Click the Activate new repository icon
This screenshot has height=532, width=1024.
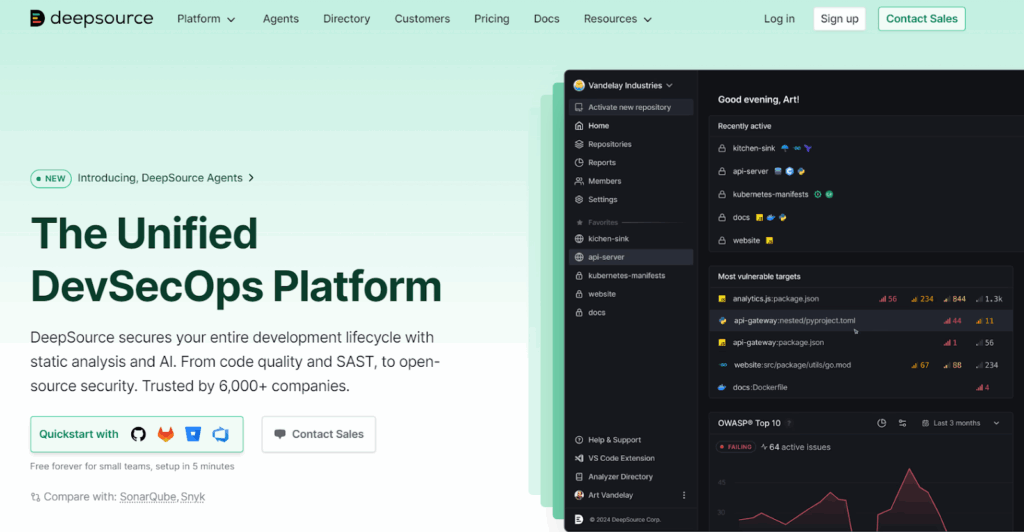(579, 107)
